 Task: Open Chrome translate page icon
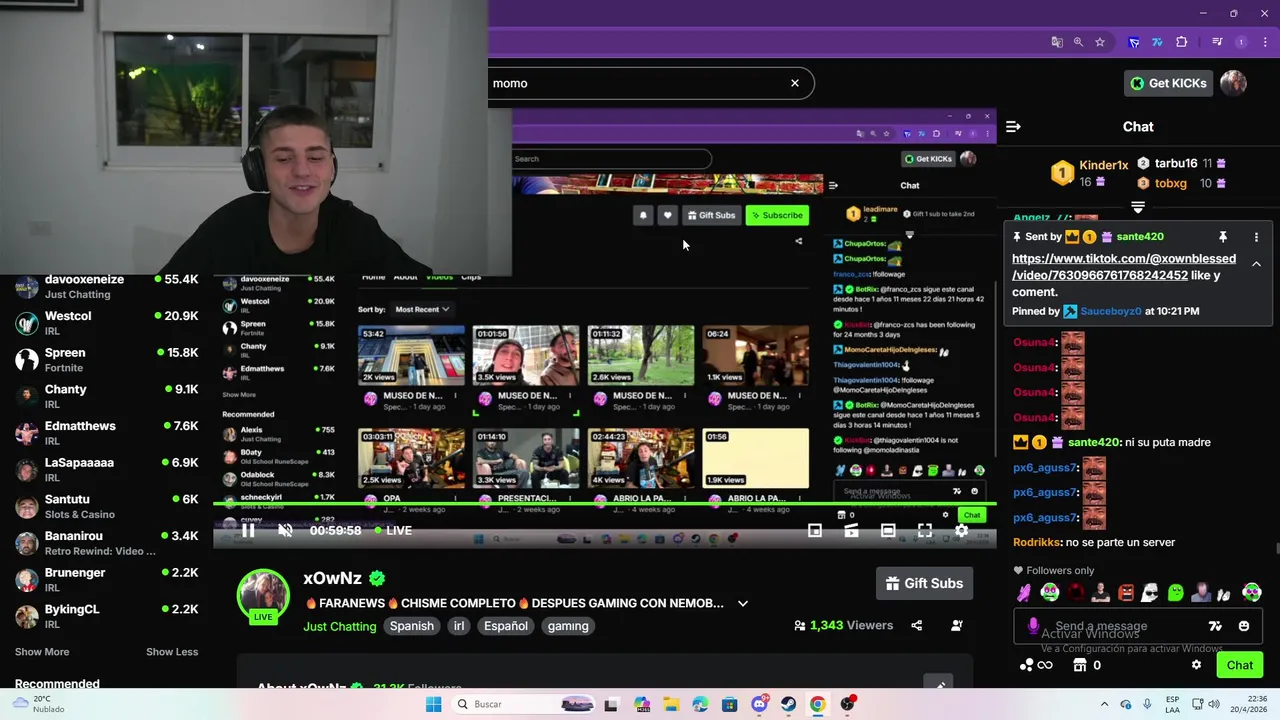[x=1057, y=42]
